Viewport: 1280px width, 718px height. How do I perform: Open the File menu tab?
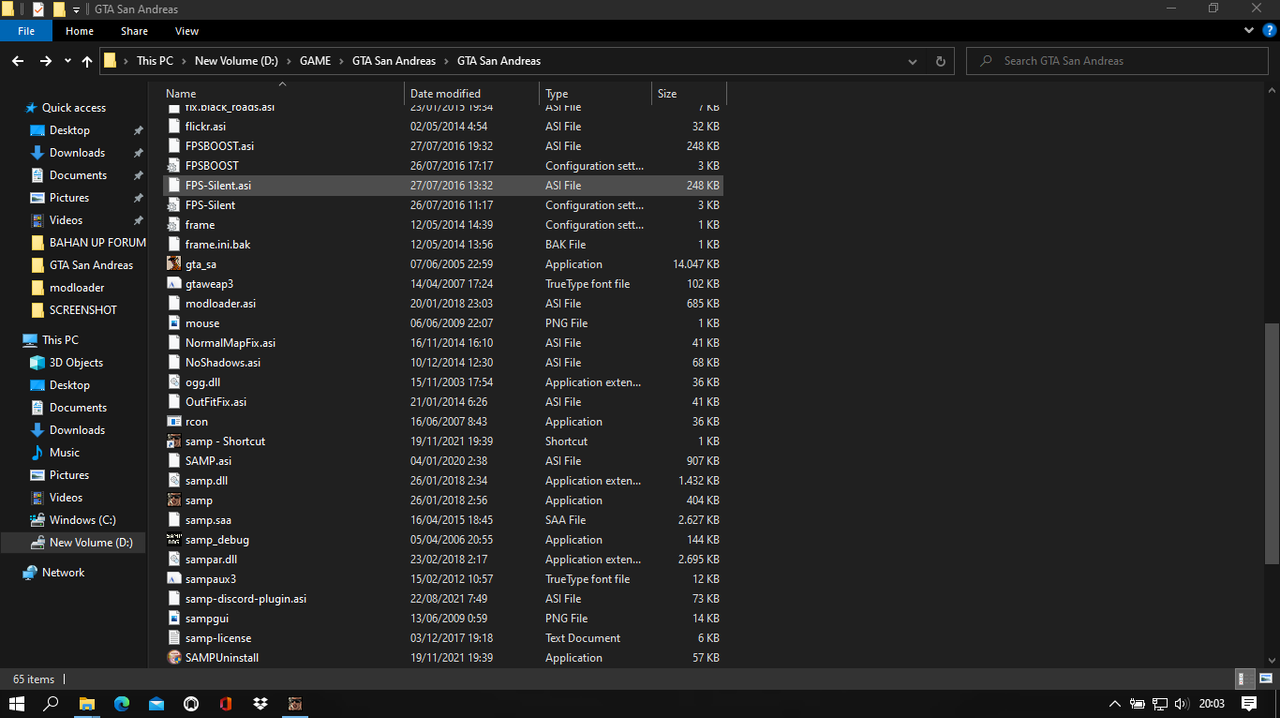26,32
